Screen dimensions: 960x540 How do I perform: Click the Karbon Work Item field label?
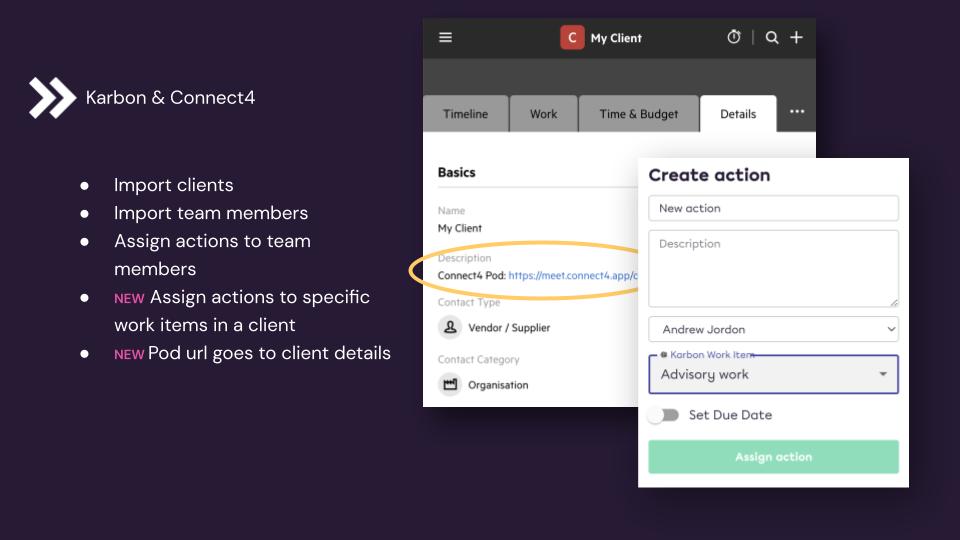pyautogui.click(x=712, y=354)
